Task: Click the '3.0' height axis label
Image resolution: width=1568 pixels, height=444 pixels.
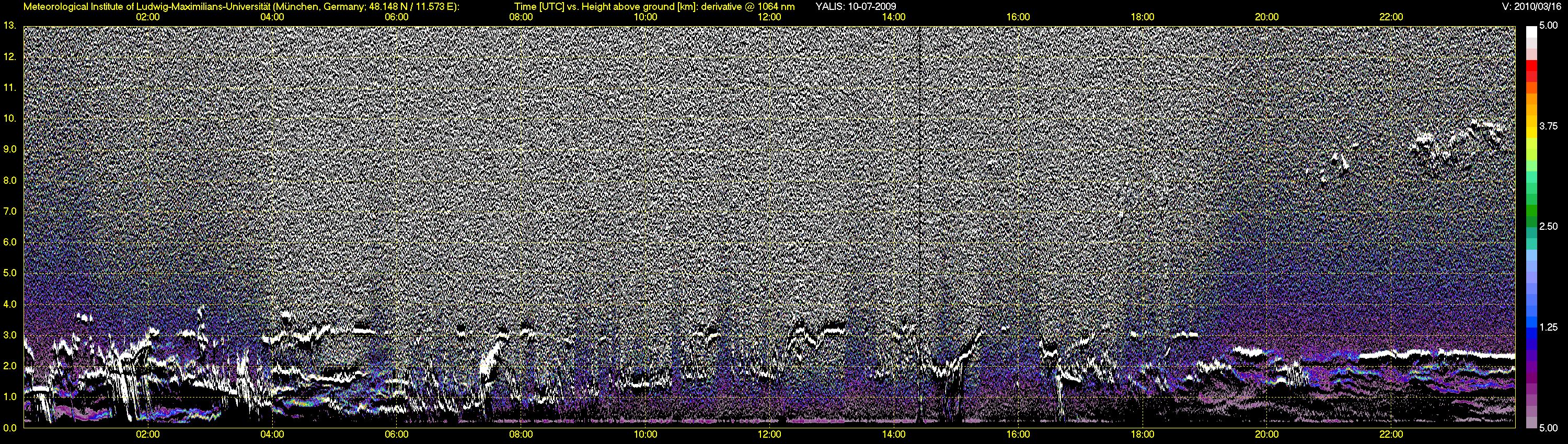Action: click(10, 334)
